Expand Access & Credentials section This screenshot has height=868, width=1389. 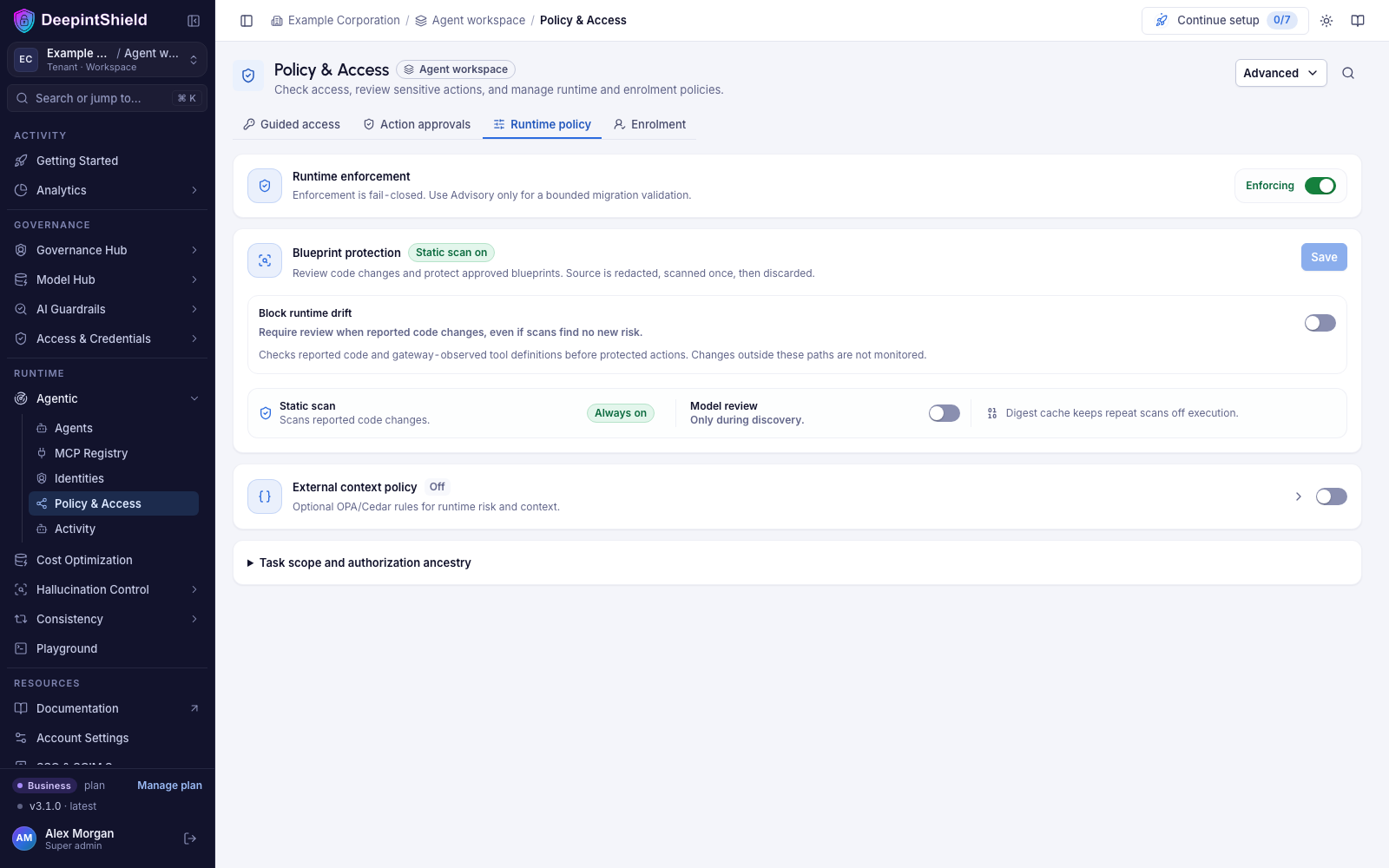point(194,339)
